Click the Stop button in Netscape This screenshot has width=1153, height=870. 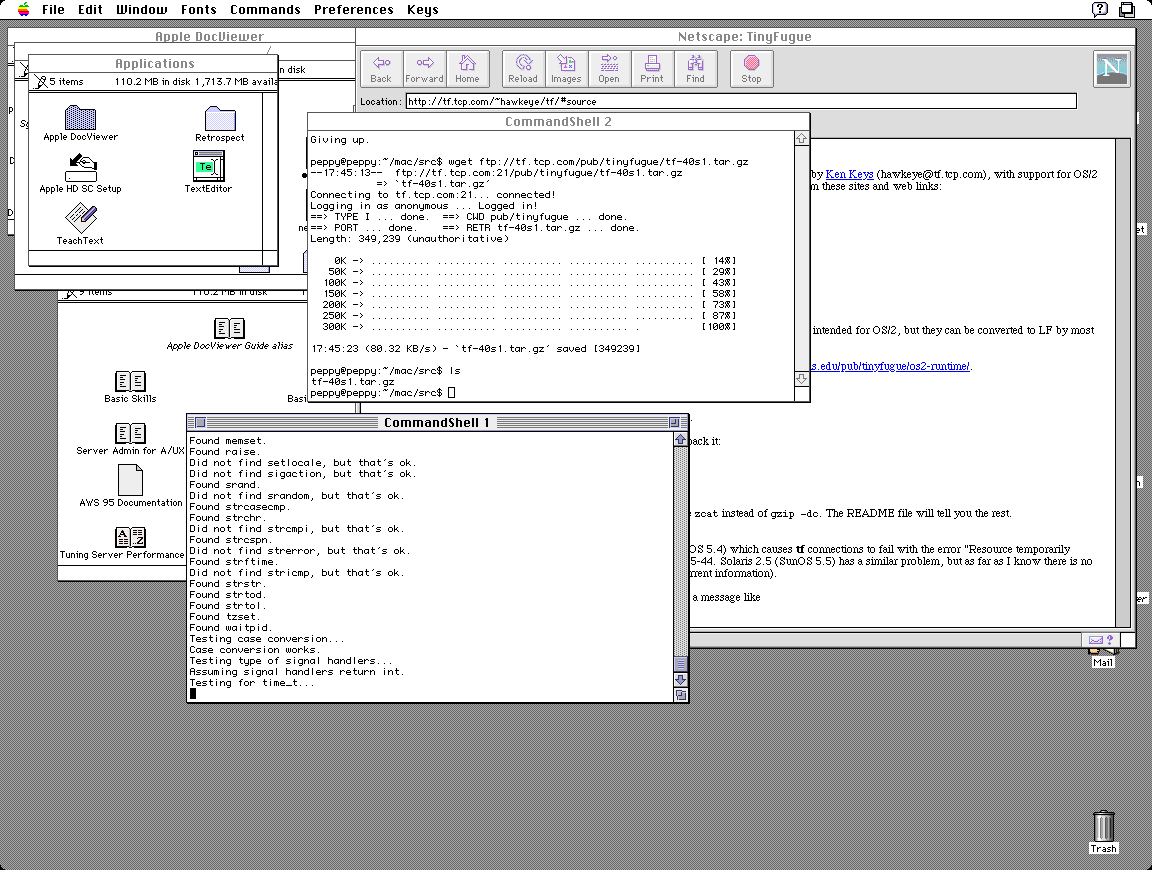[751, 68]
